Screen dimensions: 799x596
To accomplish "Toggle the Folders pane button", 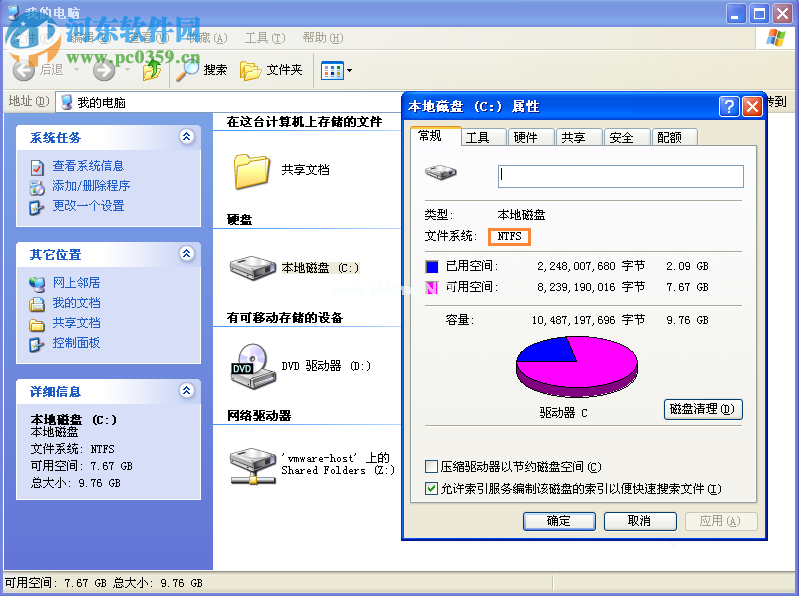I will click(x=271, y=70).
